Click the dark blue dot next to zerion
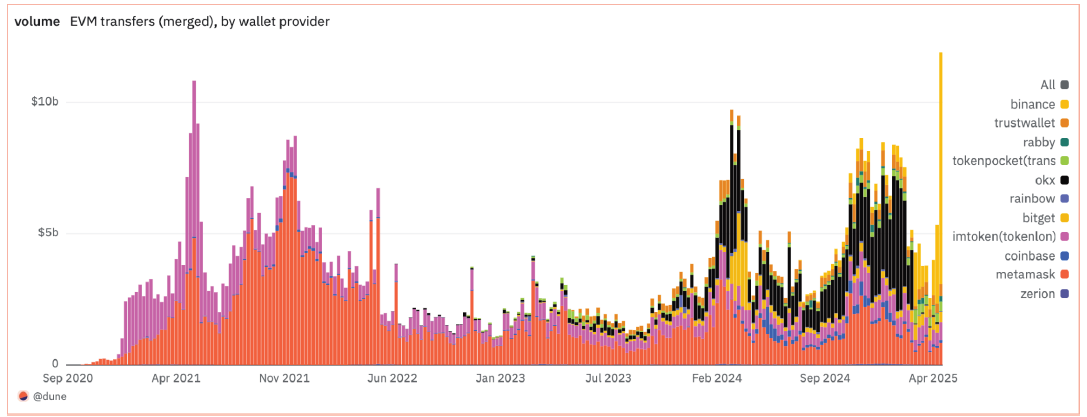The width and height of the screenshot is (1087, 417). pyautogui.click(x=1064, y=294)
